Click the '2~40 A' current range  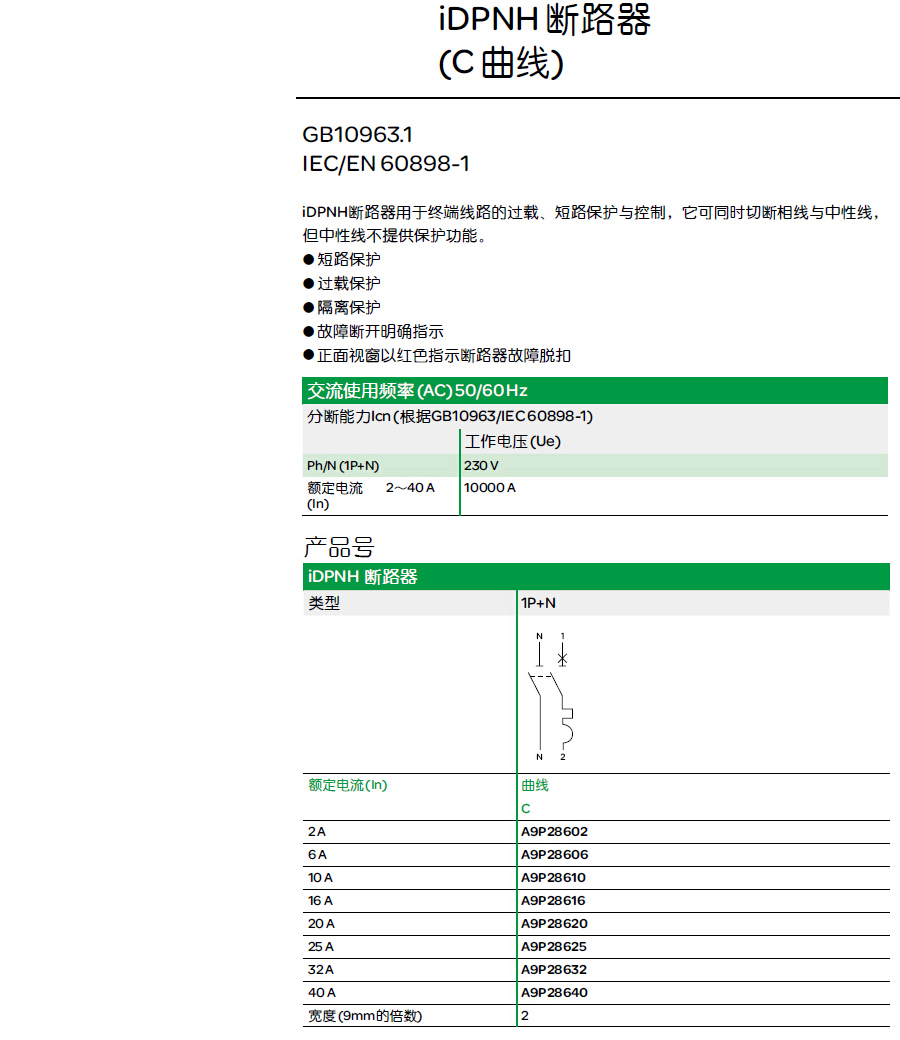[410, 488]
